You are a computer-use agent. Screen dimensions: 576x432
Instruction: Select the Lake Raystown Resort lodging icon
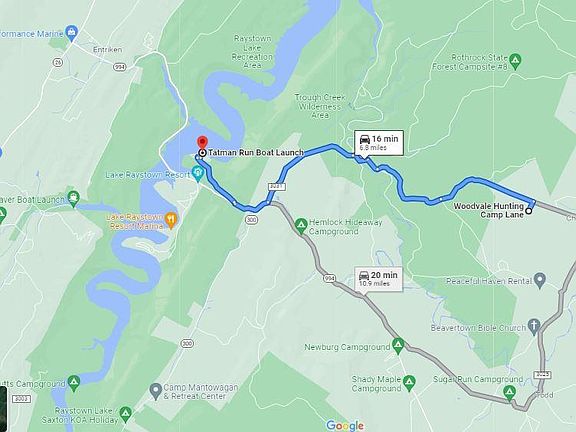pos(198,173)
